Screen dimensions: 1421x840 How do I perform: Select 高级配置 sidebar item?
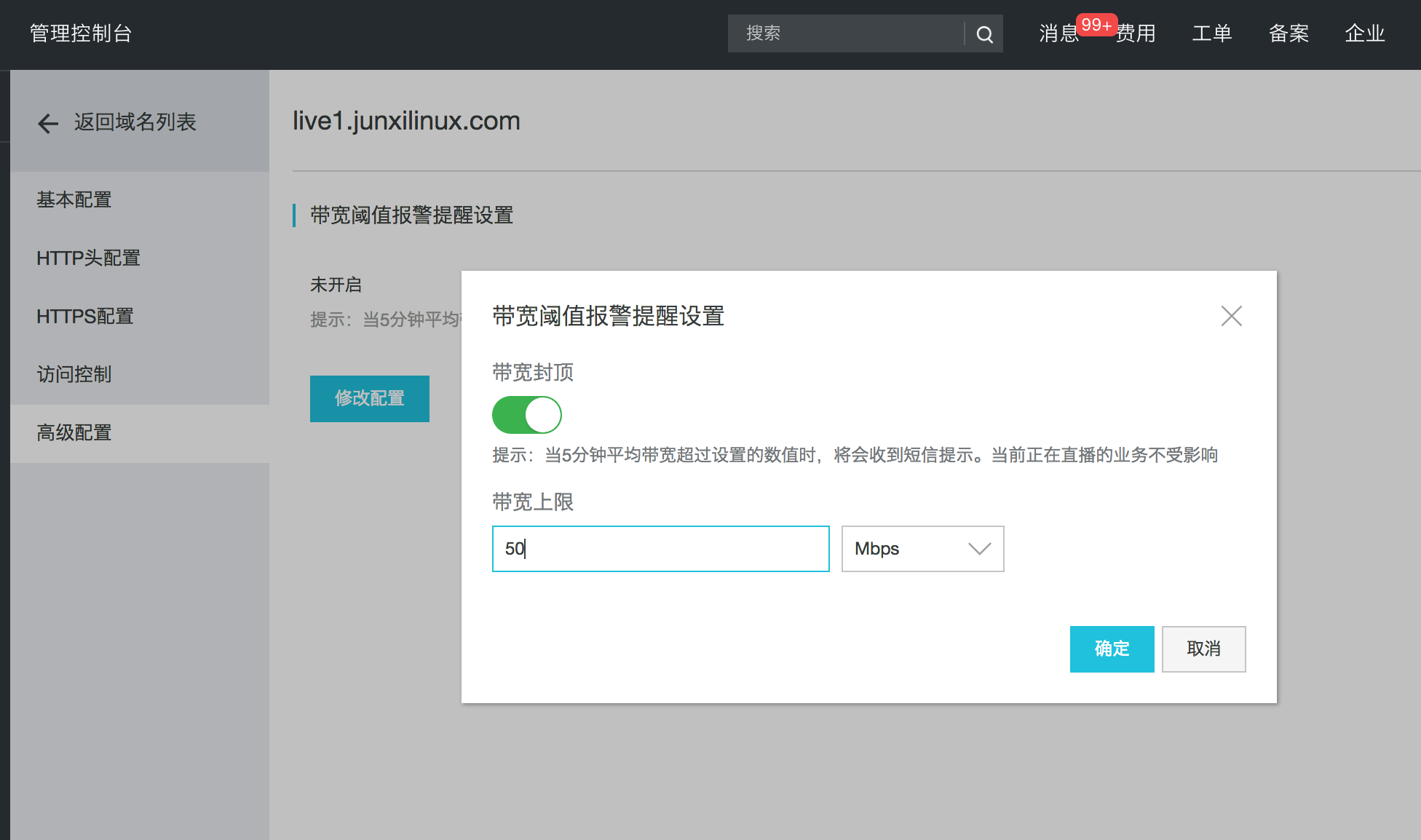click(x=74, y=432)
